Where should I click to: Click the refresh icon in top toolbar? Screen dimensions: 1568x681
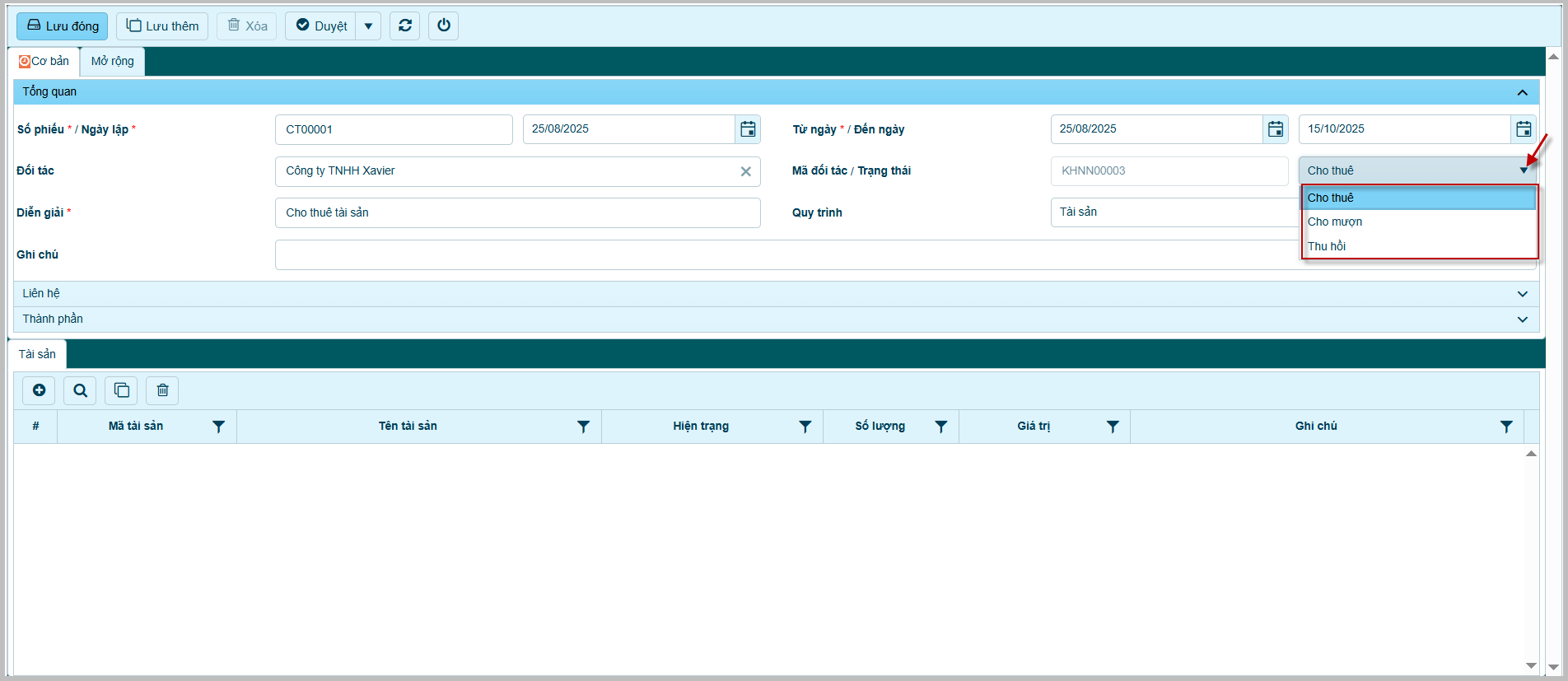(x=405, y=26)
